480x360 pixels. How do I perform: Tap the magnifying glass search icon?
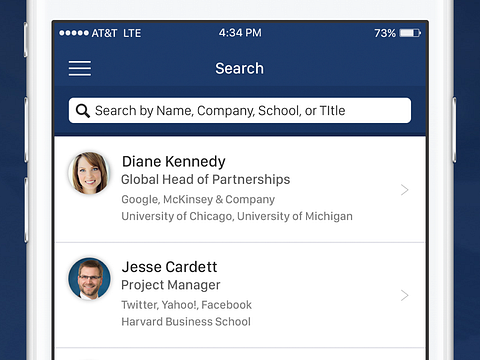83,111
